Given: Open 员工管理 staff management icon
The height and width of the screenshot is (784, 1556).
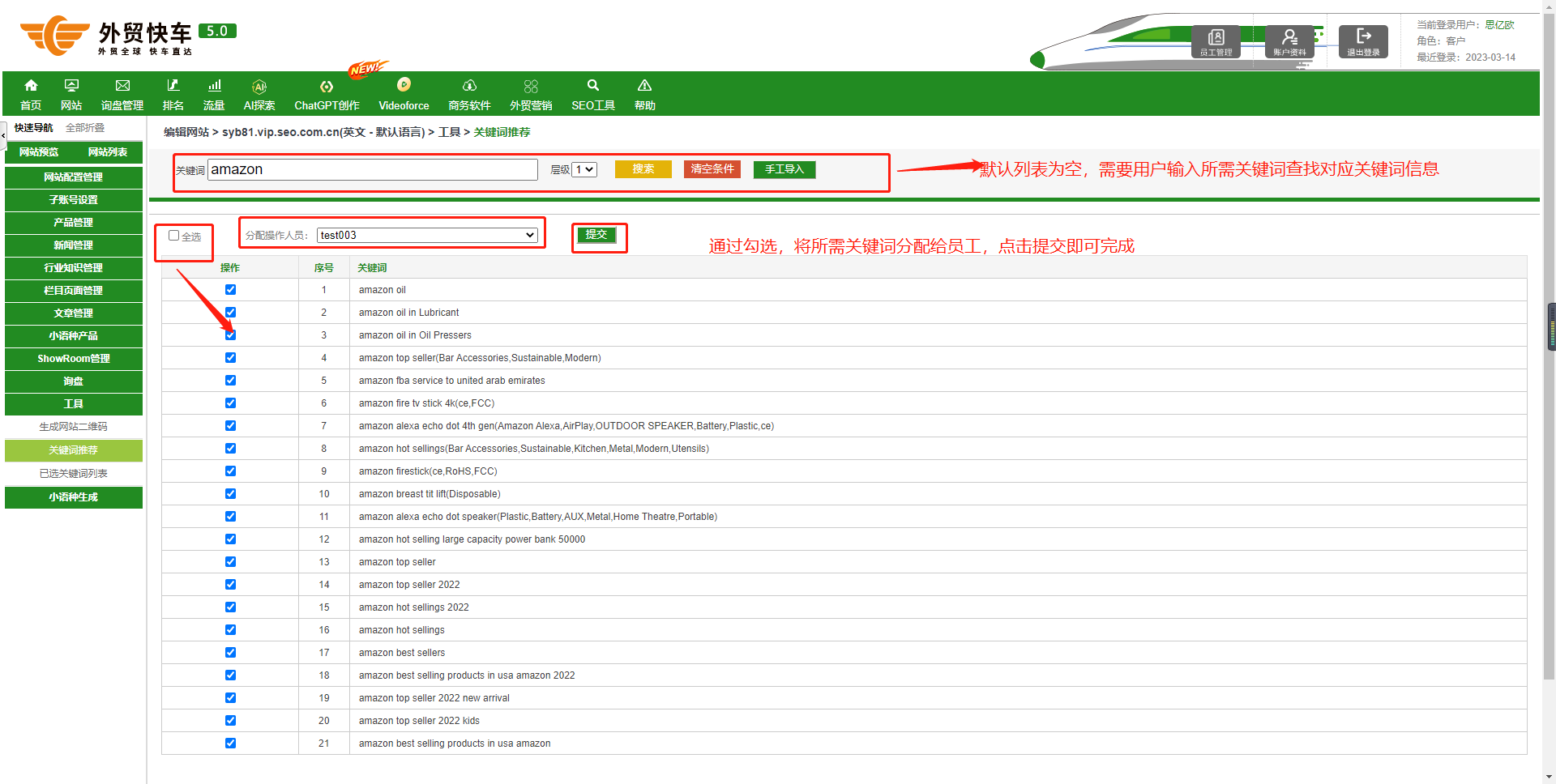Looking at the screenshot, I should coord(1216,41).
